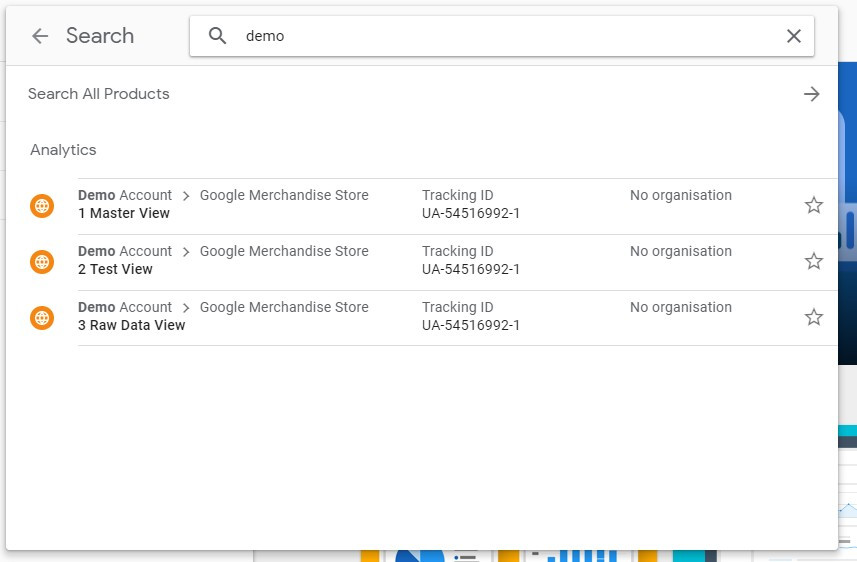Screen dimensions: 857x562
Task: Click the orange globe icon for 1 Master View
Action: (x=42, y=206)
